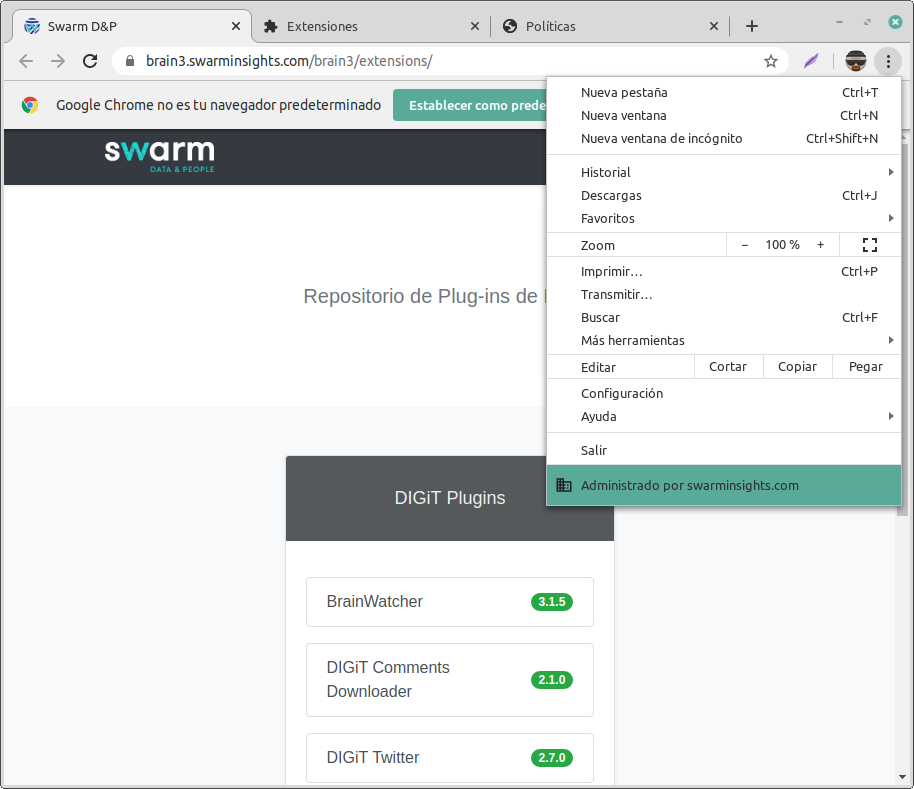Screen dimensions: 914x789
Task: Select Buscar menu item
Action: 724,318
